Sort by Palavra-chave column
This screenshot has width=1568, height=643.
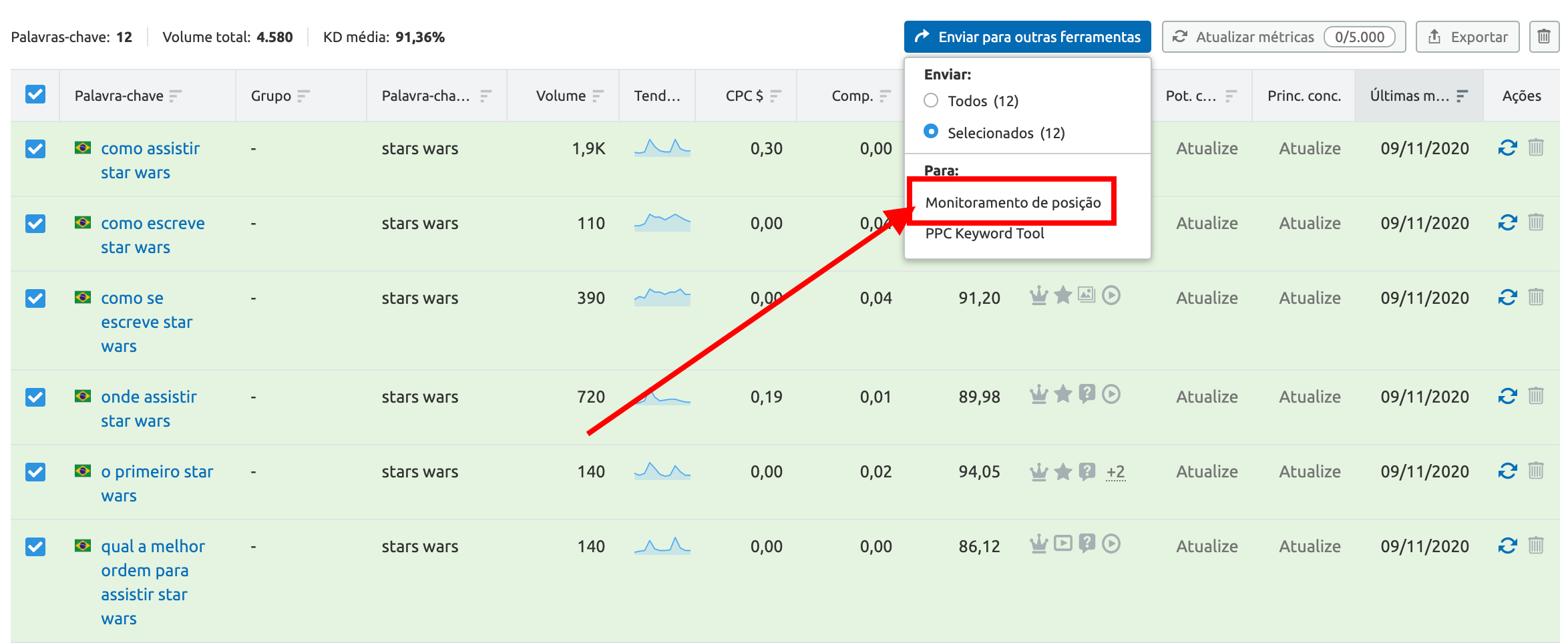coord(175,96)
